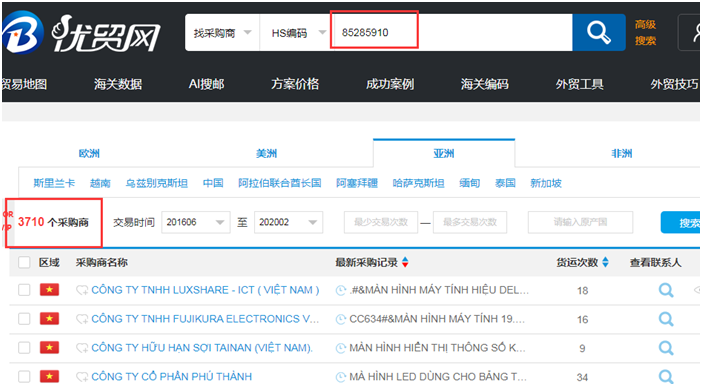Viewport: 702px width, 386px height.
Task: Filter by country 阿塞拜疆
Action: 357,183
